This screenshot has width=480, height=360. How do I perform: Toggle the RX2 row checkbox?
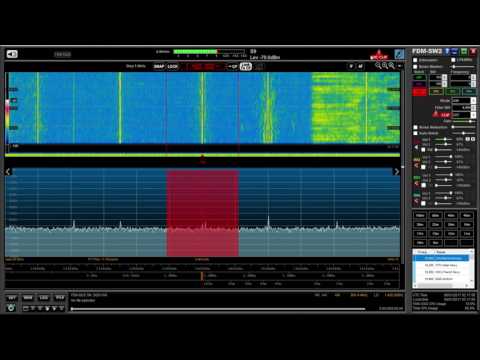pos(423,167)
